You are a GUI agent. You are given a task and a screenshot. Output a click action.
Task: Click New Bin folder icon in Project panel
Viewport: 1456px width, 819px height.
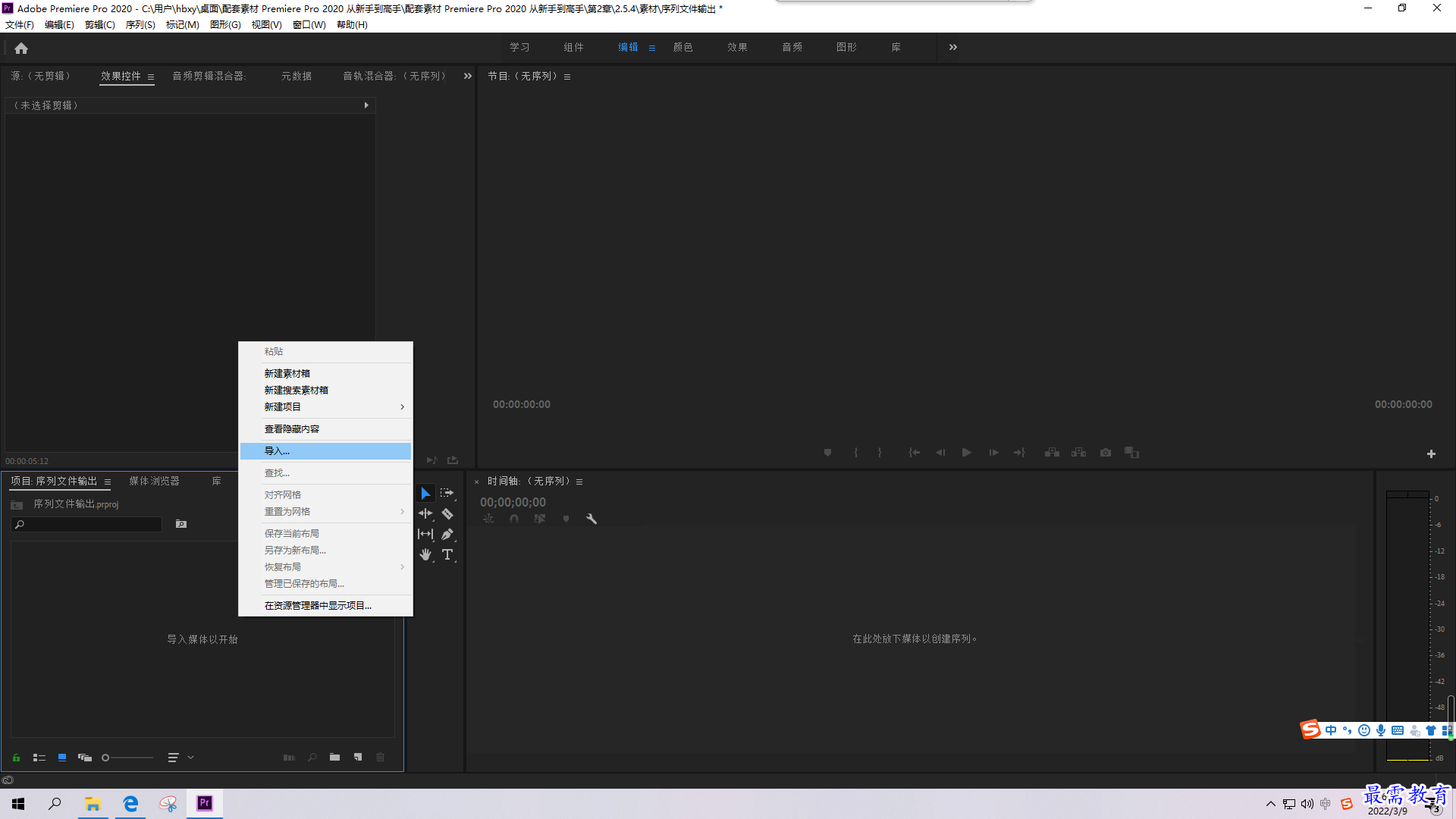(x=334, y=758)
